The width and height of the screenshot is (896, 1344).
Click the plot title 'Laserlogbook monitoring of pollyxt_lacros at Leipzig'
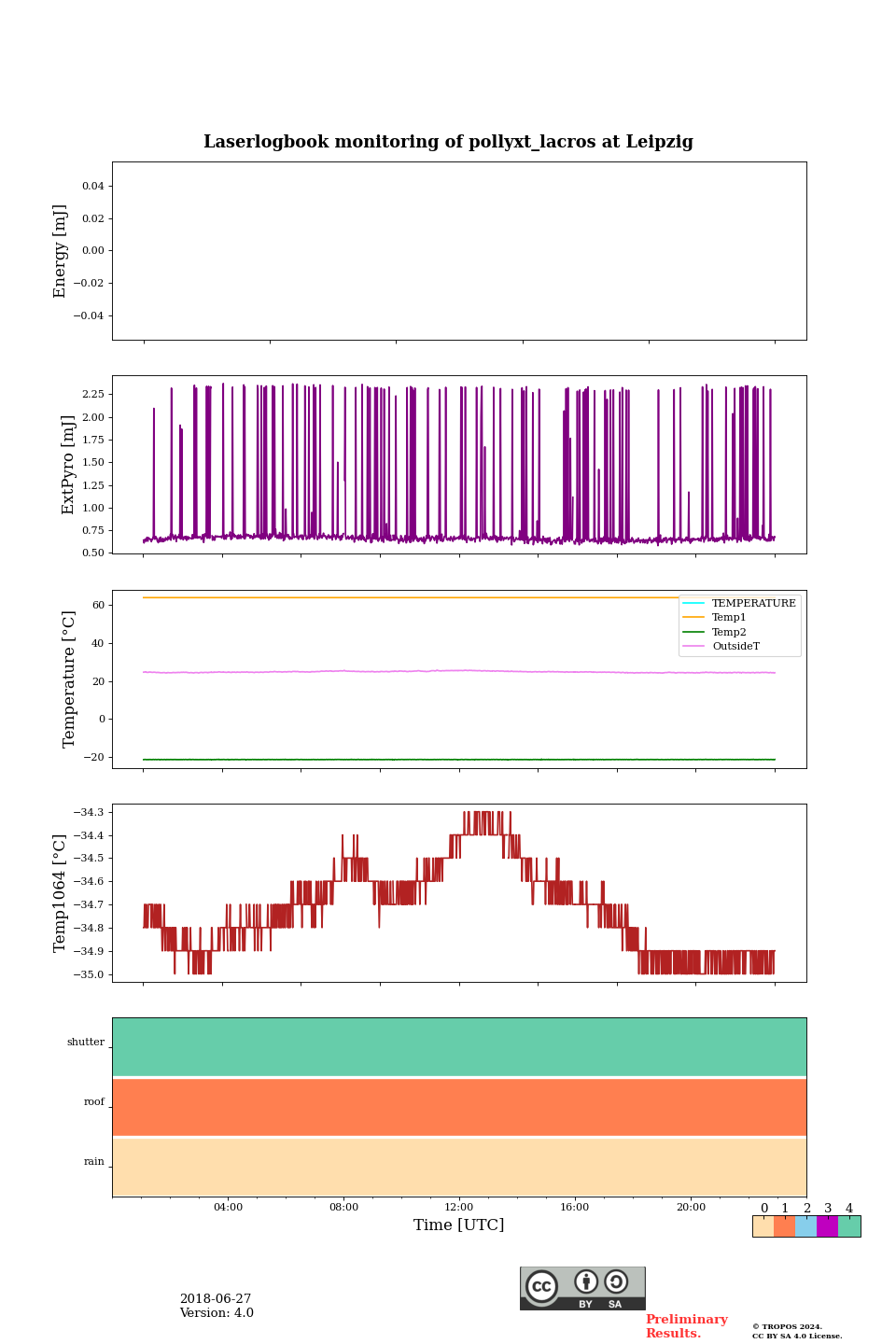pos(448,142)
